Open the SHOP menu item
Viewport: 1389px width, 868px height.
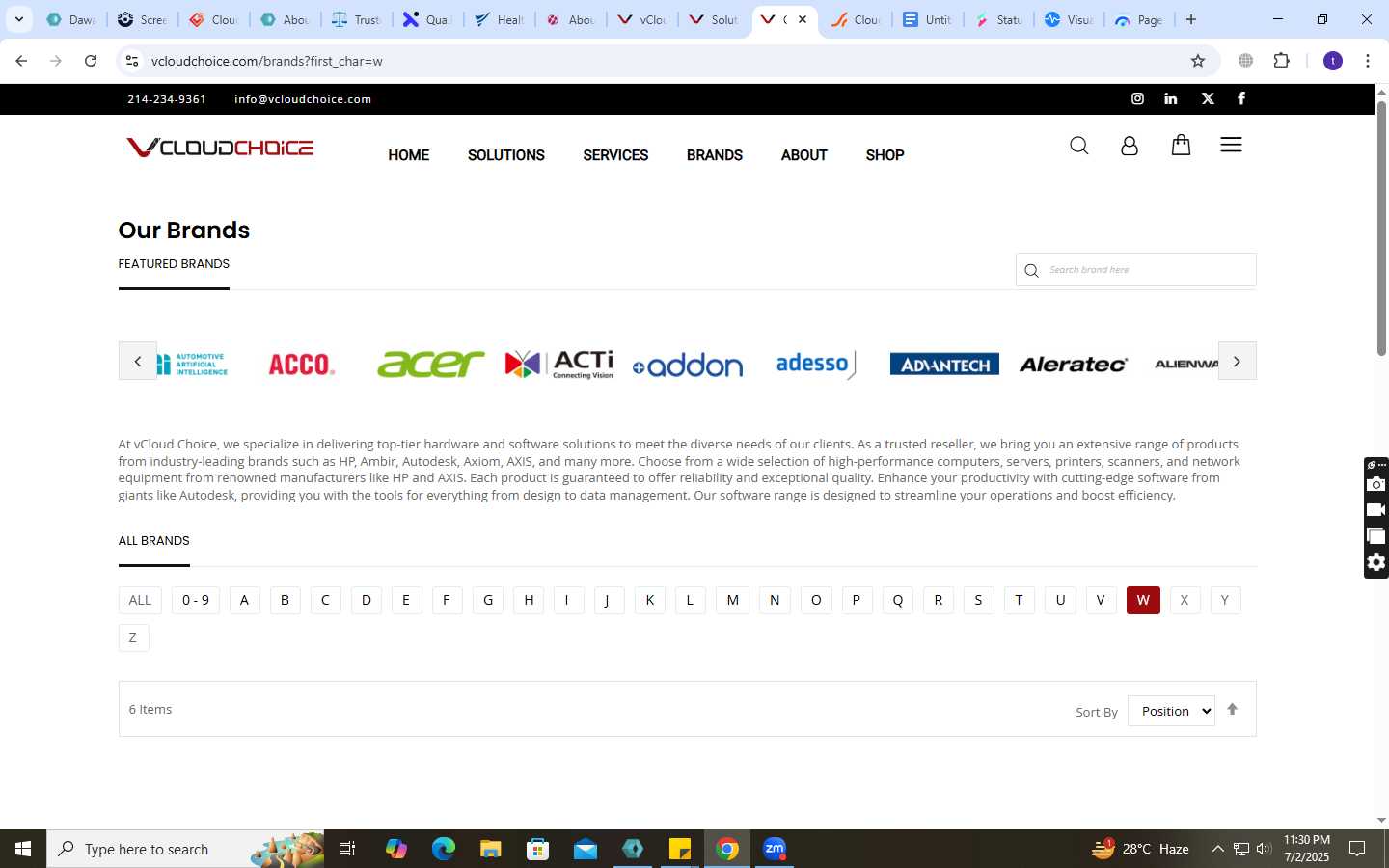click(885, 155)
